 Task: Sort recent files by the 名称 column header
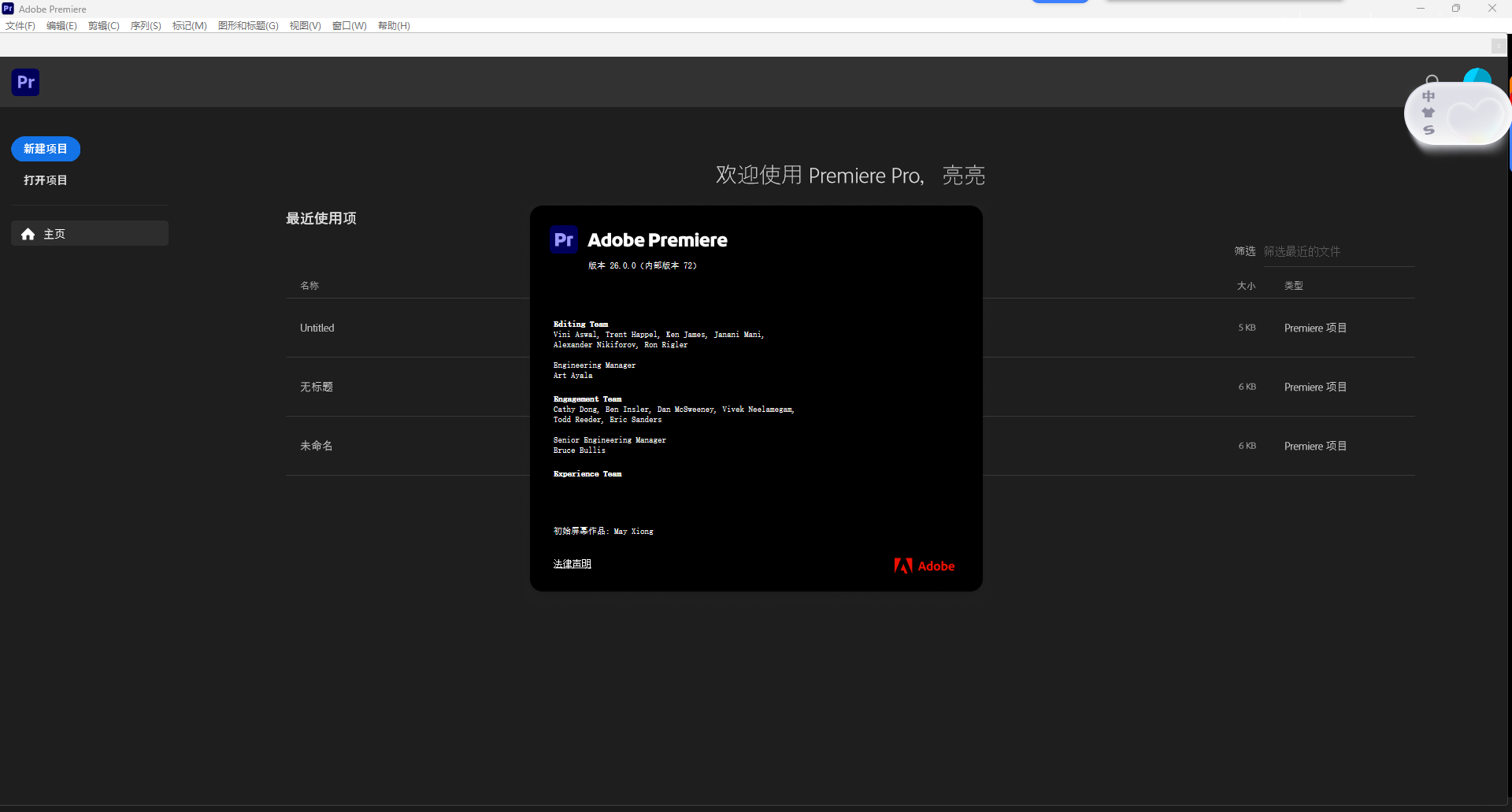[309, 285]
